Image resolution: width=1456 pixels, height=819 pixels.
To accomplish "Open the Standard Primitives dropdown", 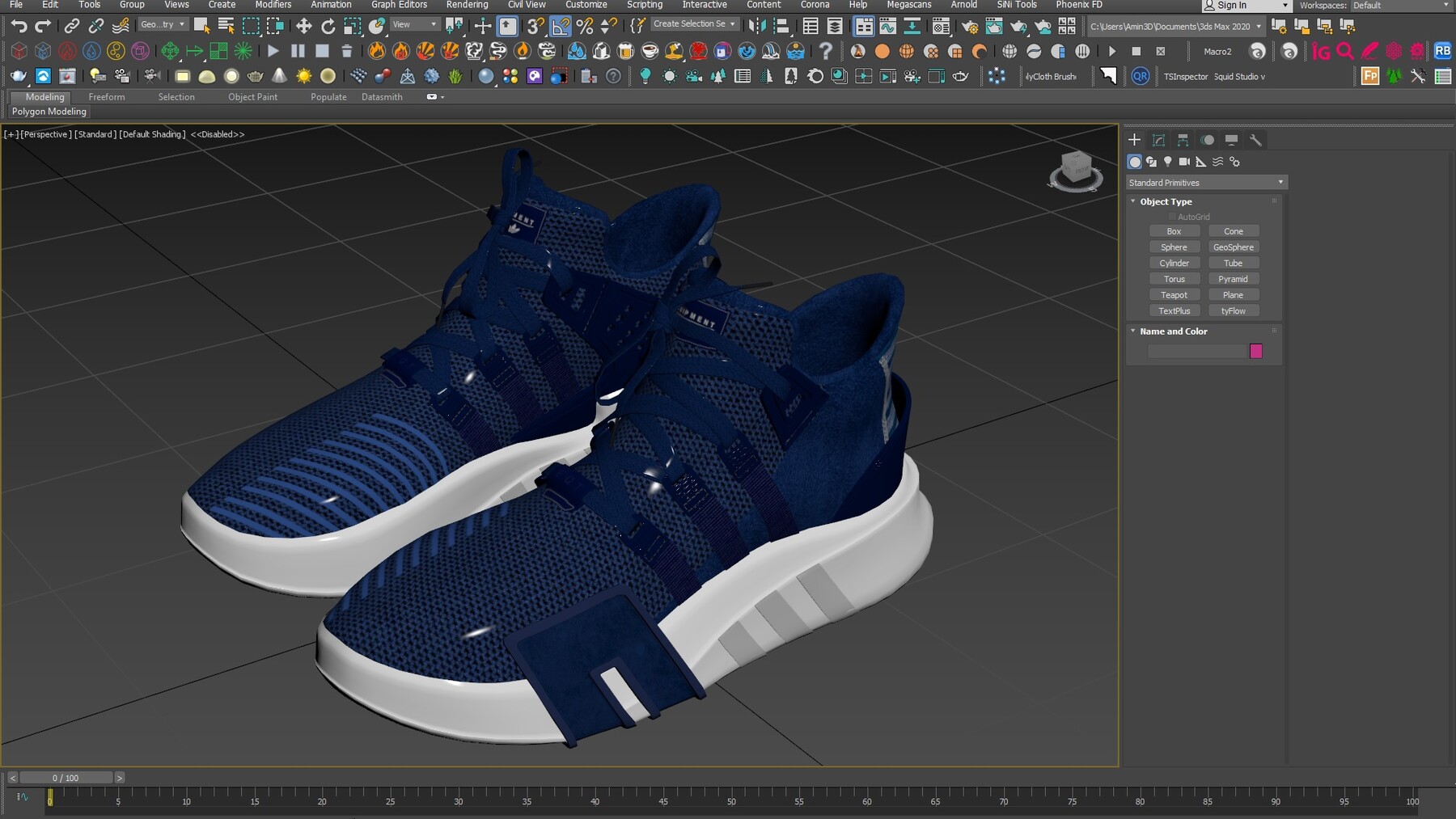I will 1205,182.
